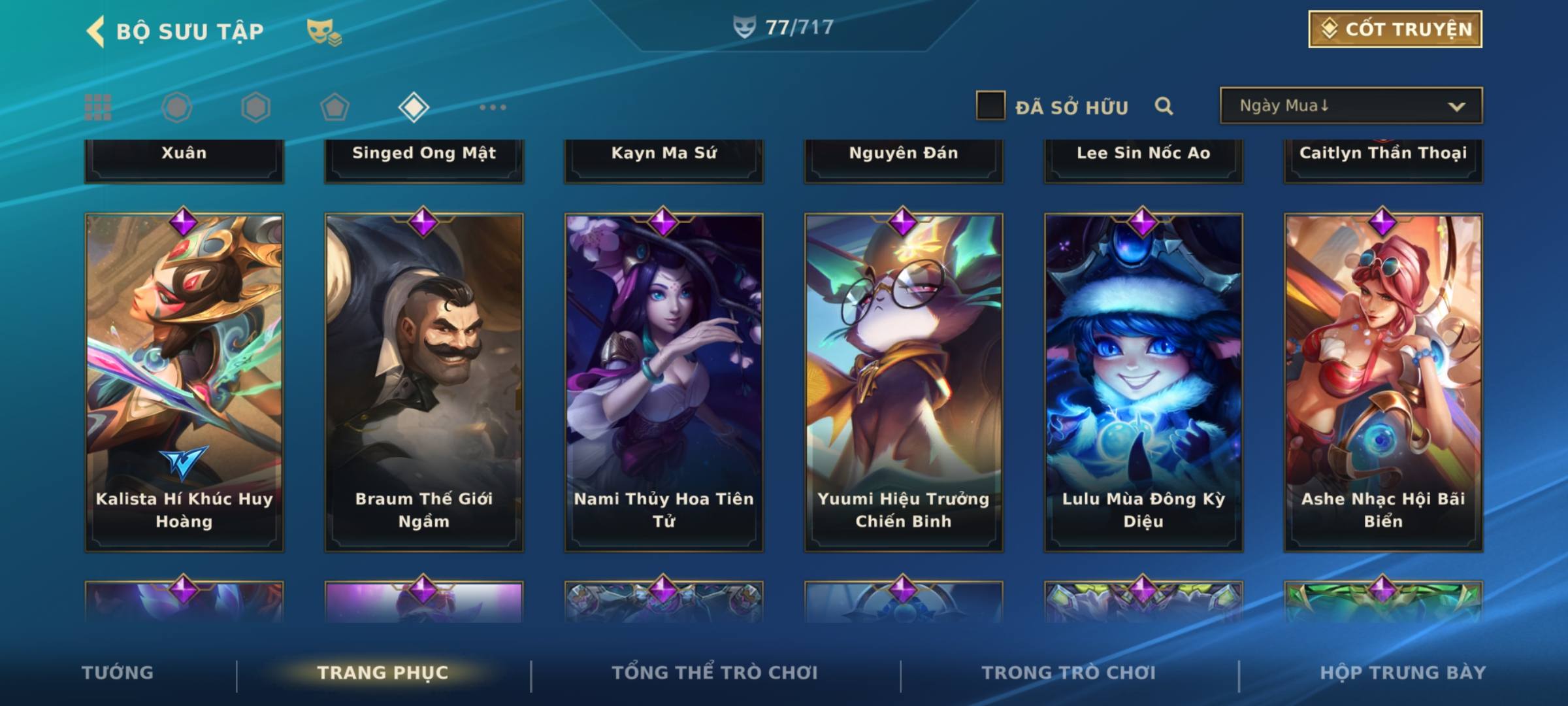
Task: Open the Hộp Trưng Bày tab
Action: pos(1403,673)
